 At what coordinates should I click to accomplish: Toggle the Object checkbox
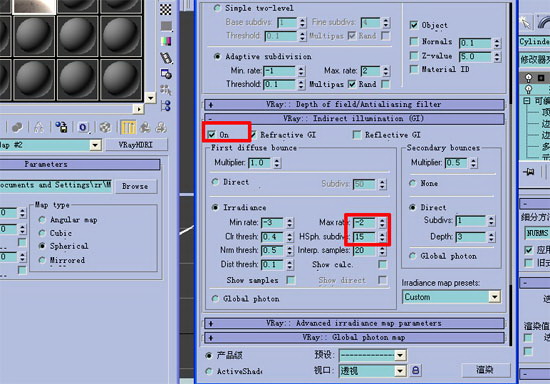414,25
